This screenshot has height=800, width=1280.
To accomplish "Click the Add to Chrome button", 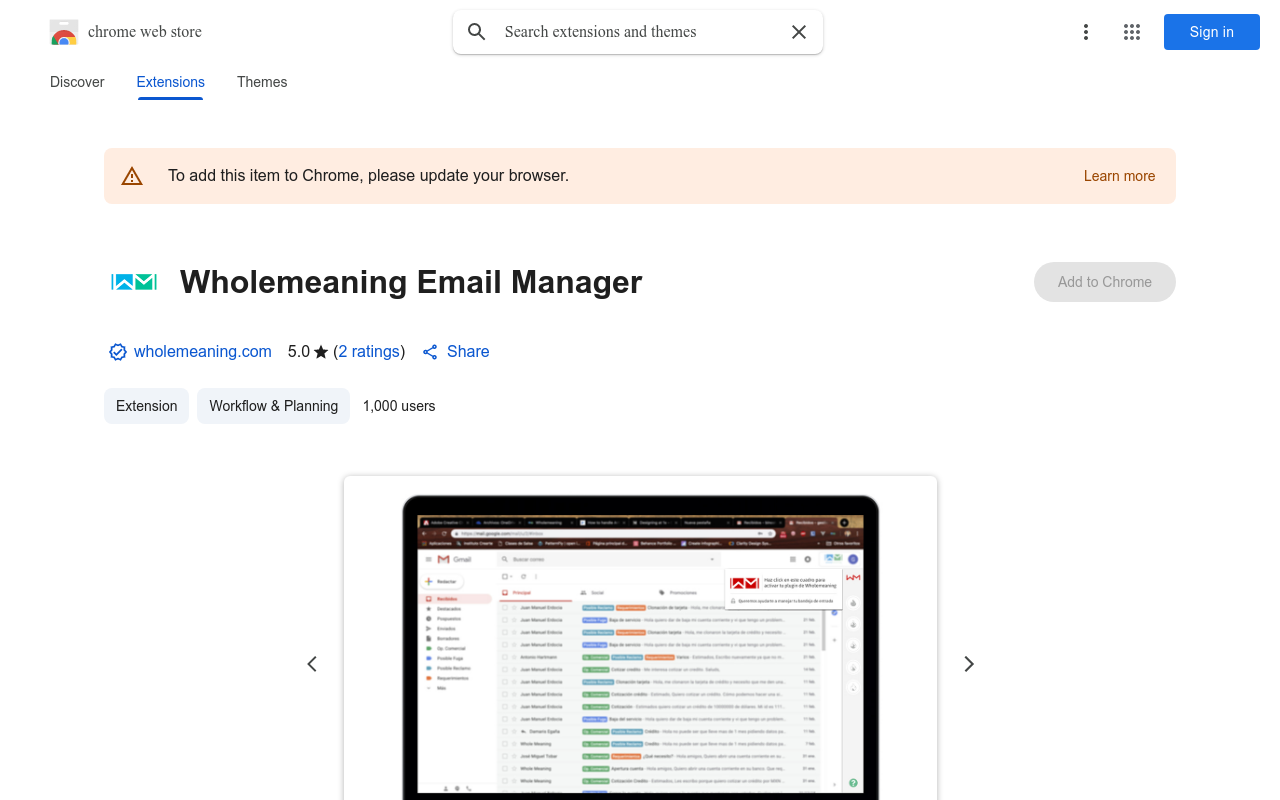I will 1105,282.
